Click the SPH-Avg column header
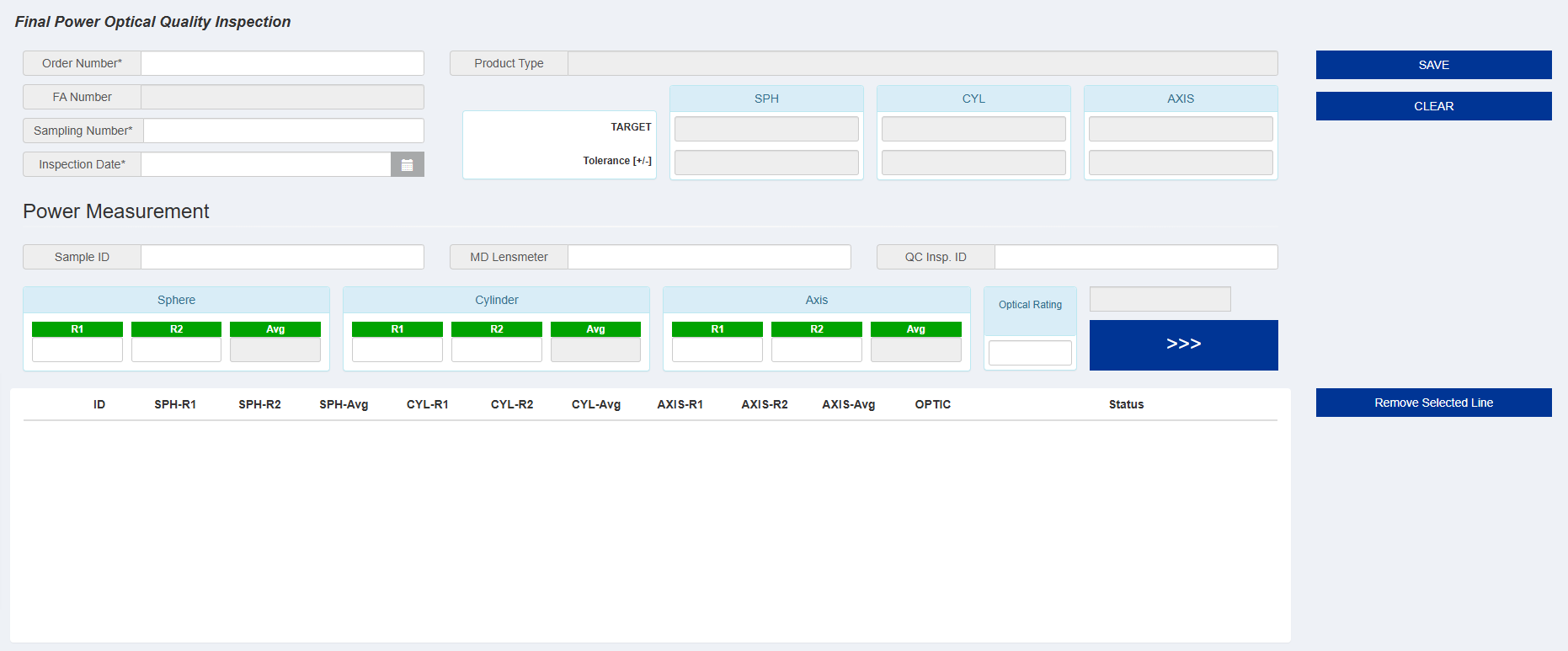1568x651 pixels. click(344, 404)
